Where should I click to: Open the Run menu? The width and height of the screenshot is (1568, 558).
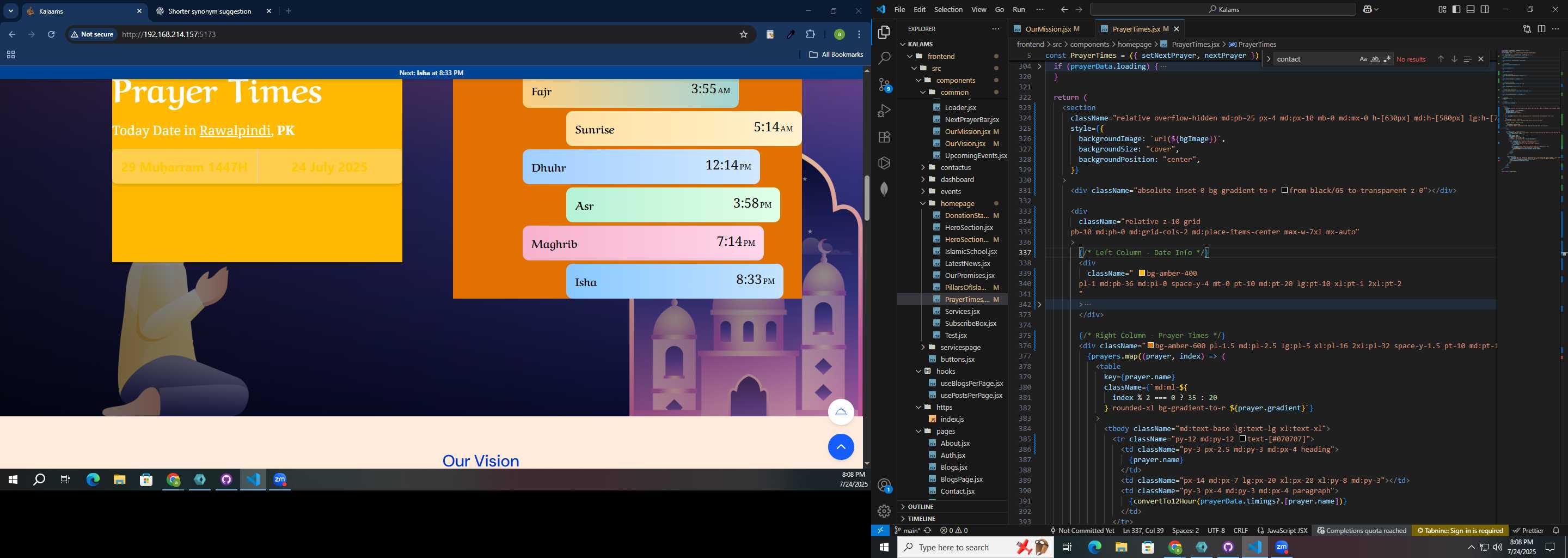point(1019,9)
